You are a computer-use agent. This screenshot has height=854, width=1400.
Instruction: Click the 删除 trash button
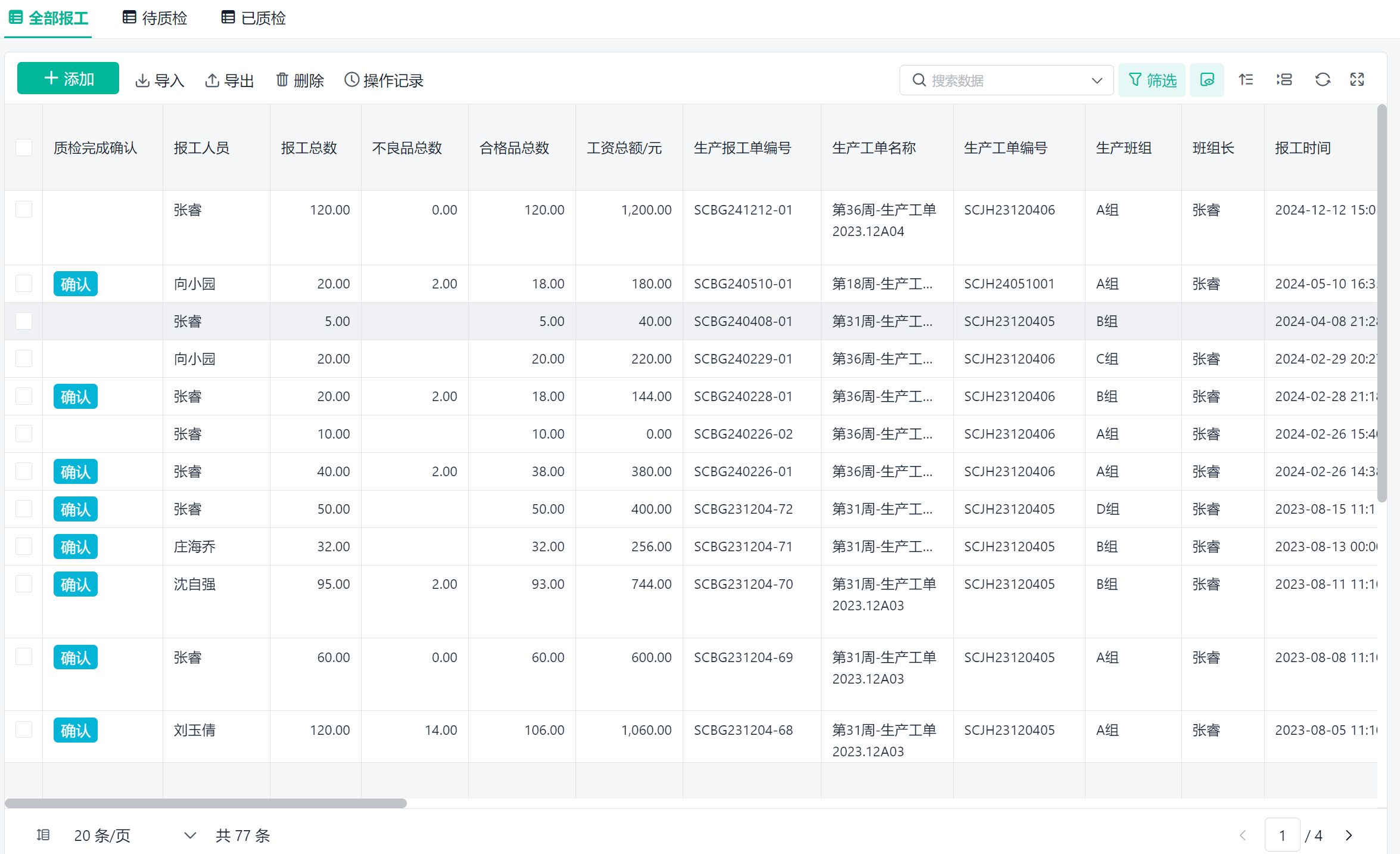(300, 80)
